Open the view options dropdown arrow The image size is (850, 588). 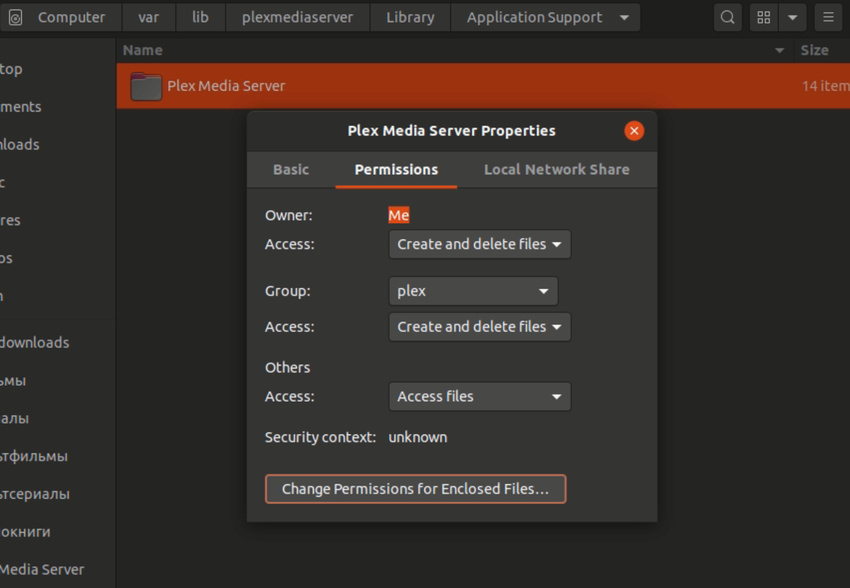(792, 17)
